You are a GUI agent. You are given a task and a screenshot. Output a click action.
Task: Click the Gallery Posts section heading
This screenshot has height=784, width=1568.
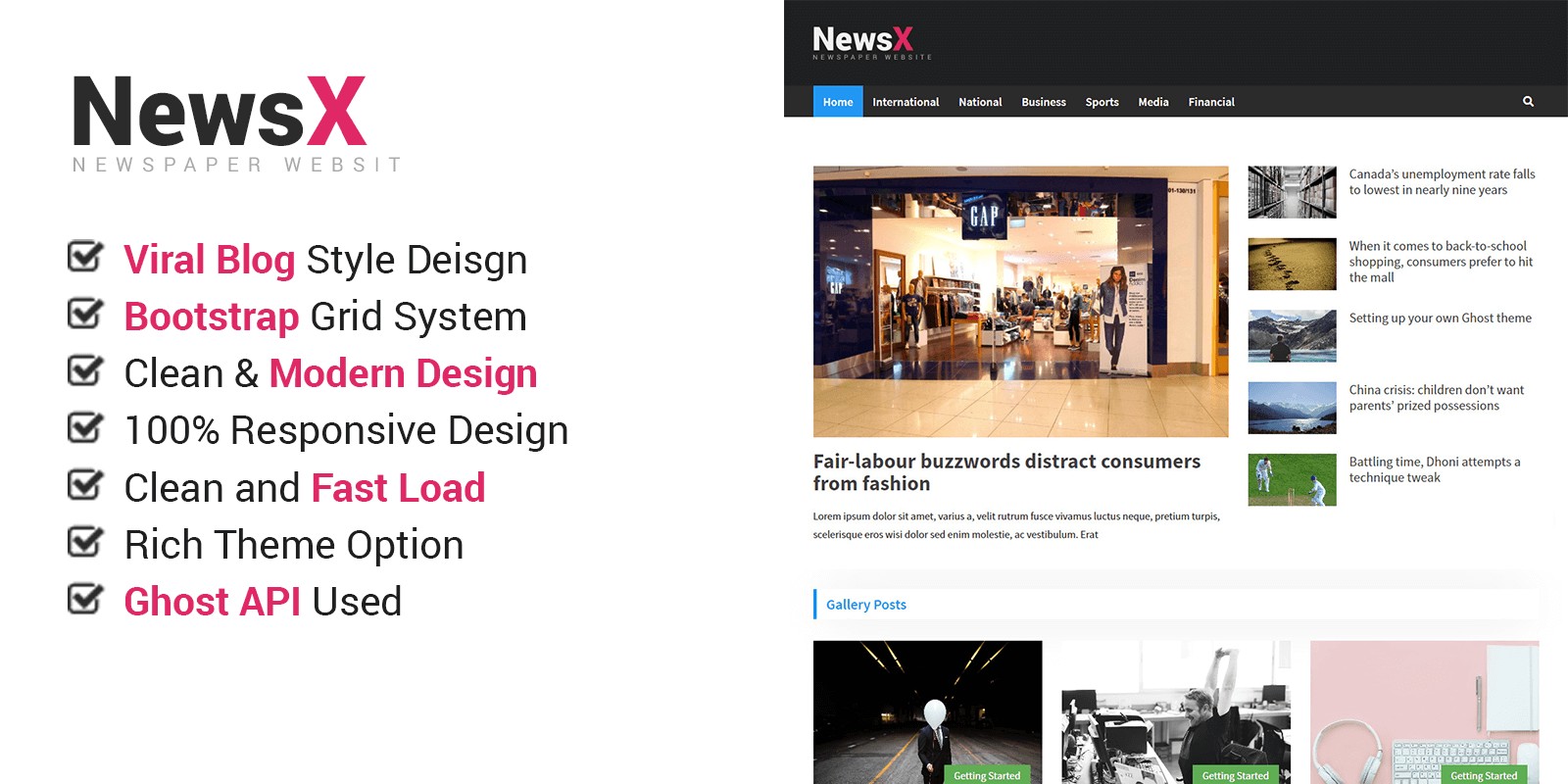click(x=866, y=605)
